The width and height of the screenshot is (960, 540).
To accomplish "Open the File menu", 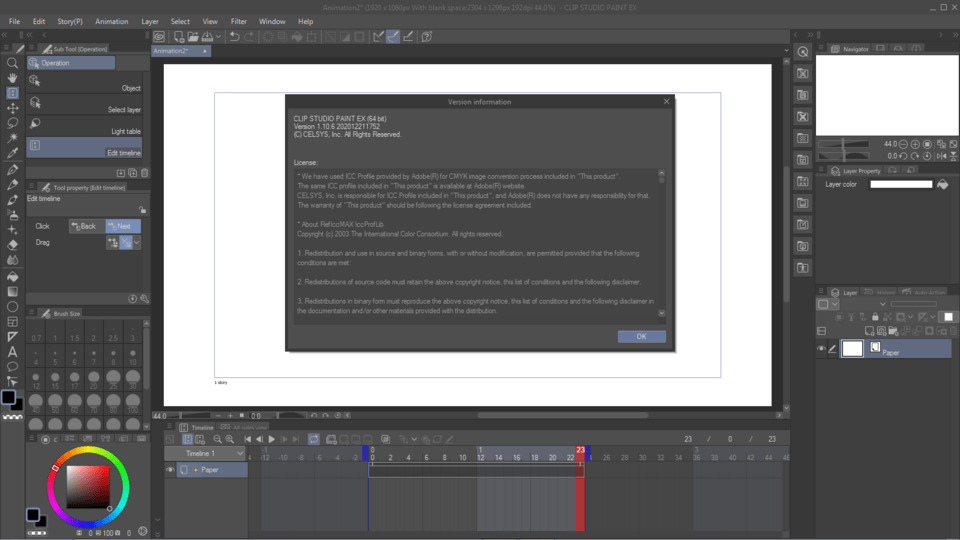I will tap(14, 21).
